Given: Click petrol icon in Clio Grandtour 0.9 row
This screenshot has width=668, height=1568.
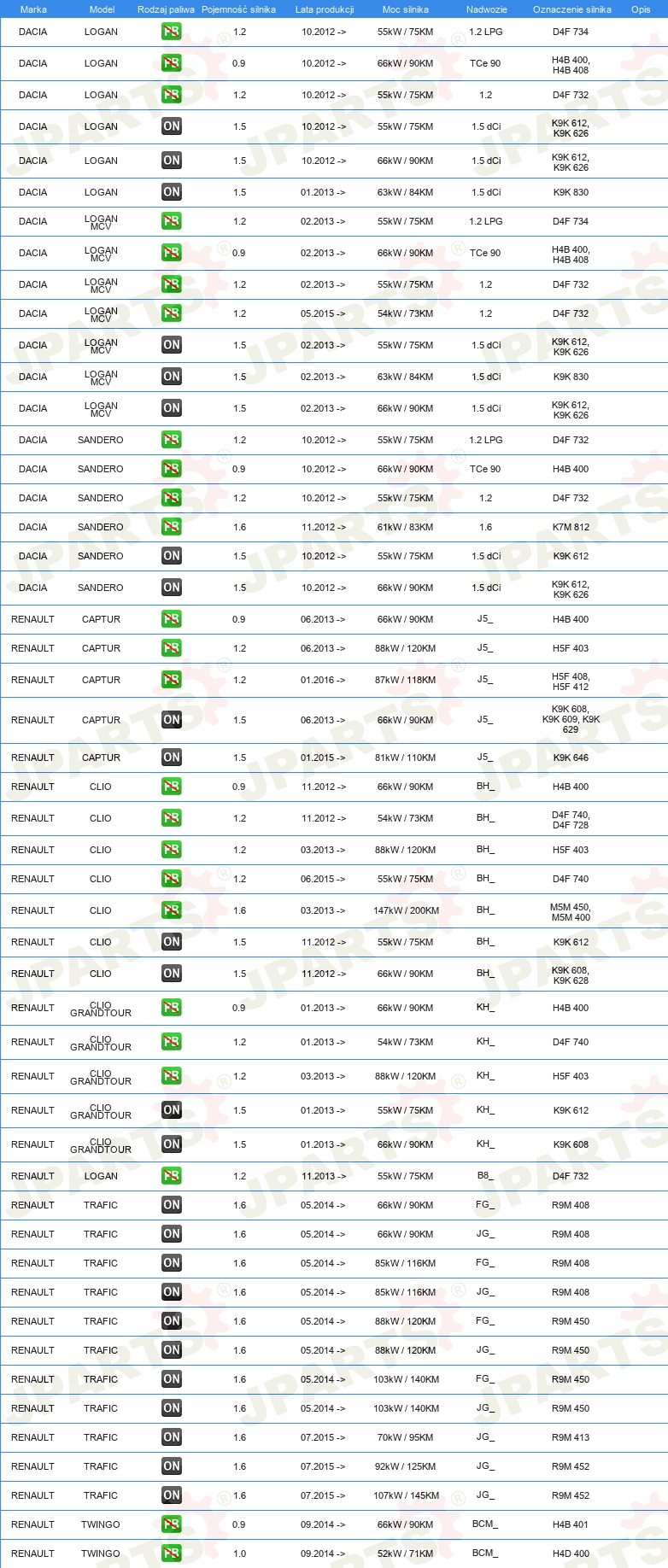Looking at the screenshot, I should point(172,1008).
